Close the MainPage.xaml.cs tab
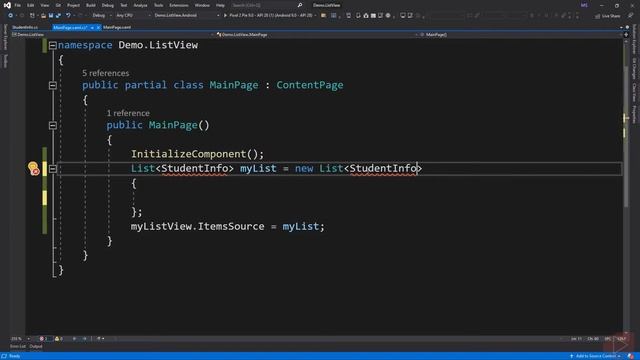Screen dimensions: 640x360 point(98,27)
